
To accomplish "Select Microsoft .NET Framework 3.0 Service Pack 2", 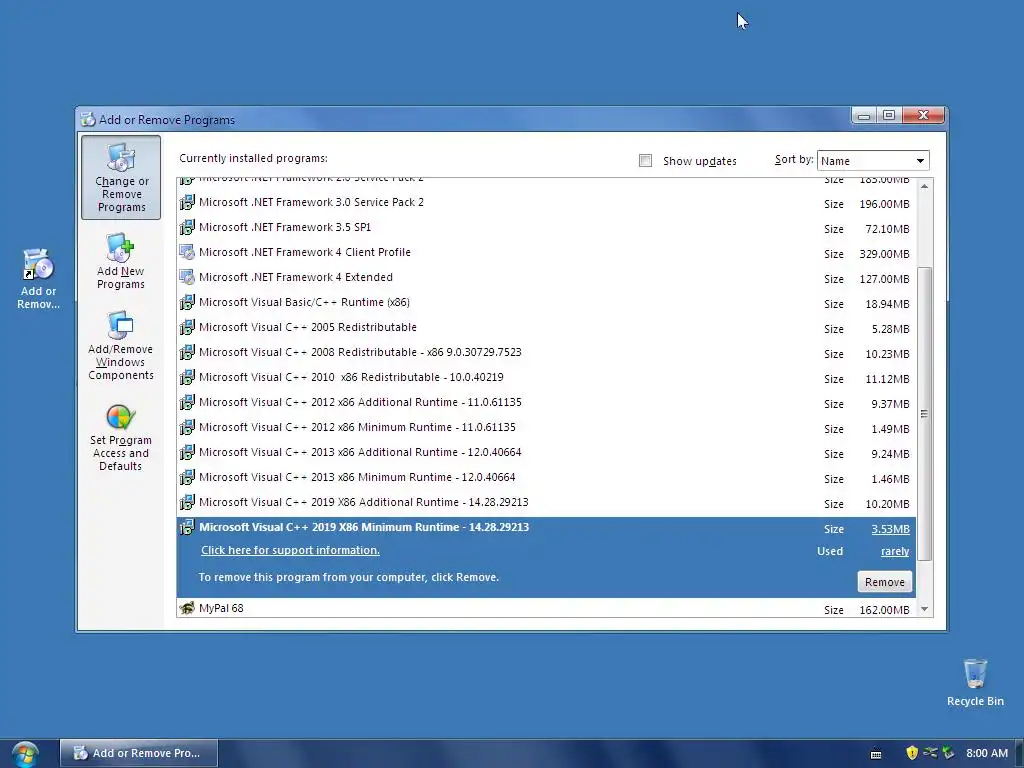I will click(x=546, y=202).
